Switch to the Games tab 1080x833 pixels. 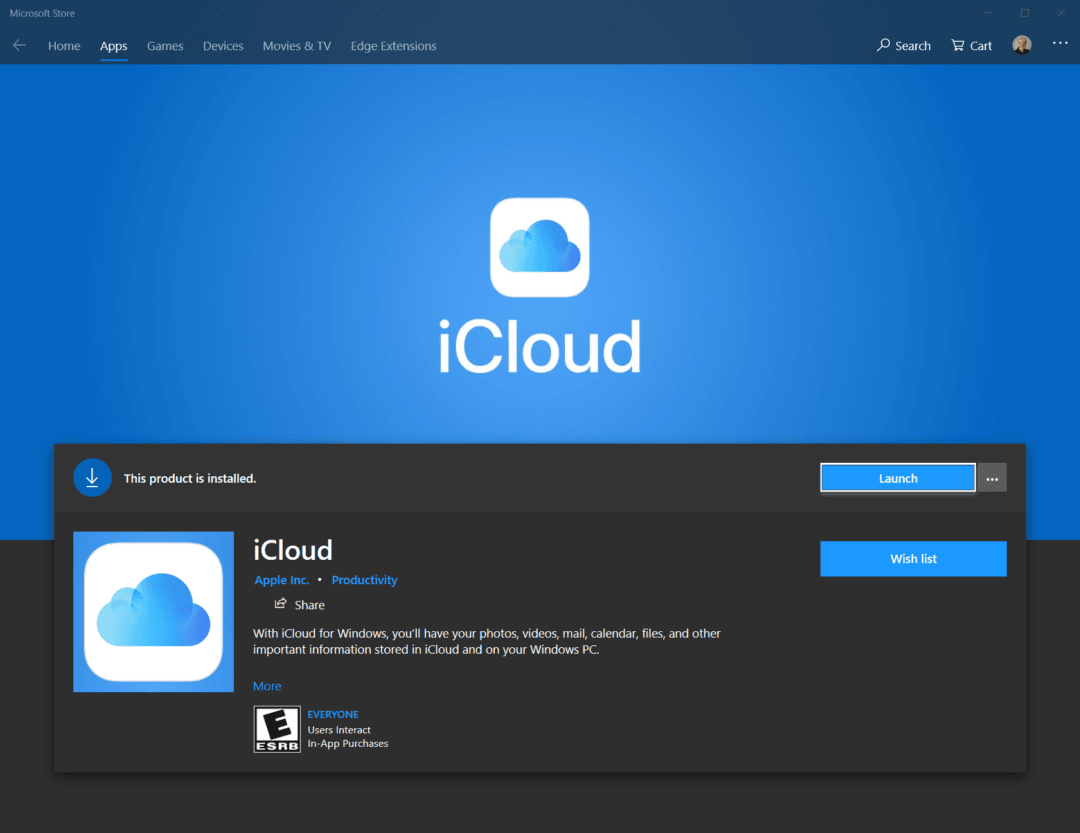(x=164, y=46)
